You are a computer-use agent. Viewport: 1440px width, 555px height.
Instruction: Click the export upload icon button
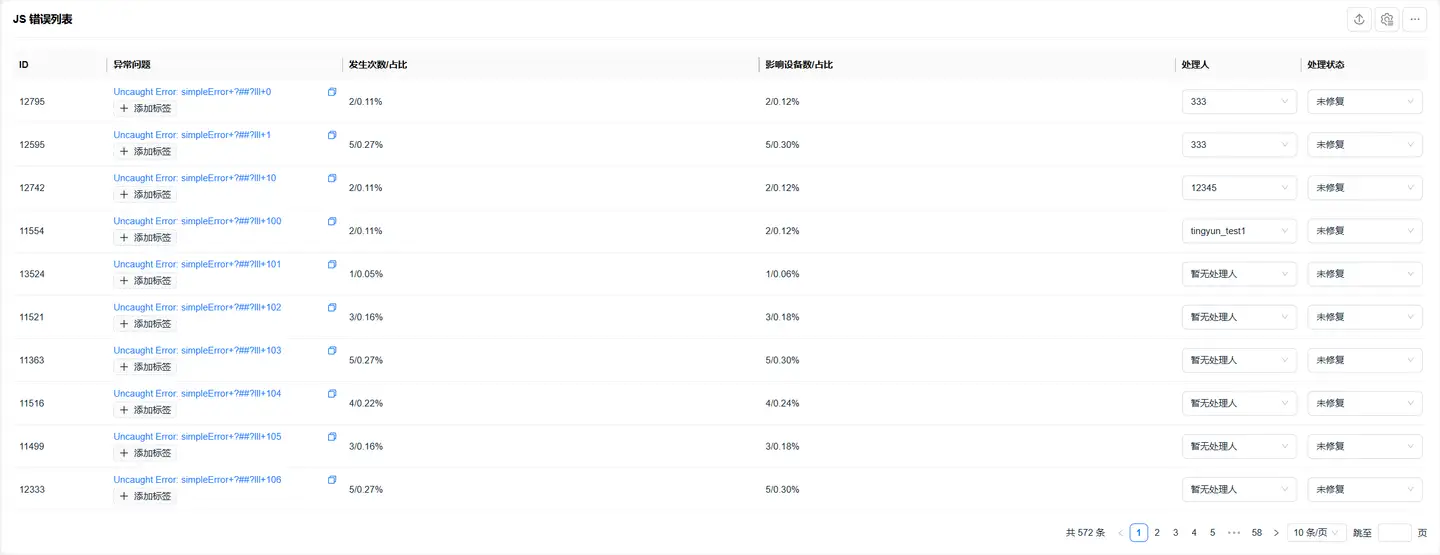coord(1359,19)
